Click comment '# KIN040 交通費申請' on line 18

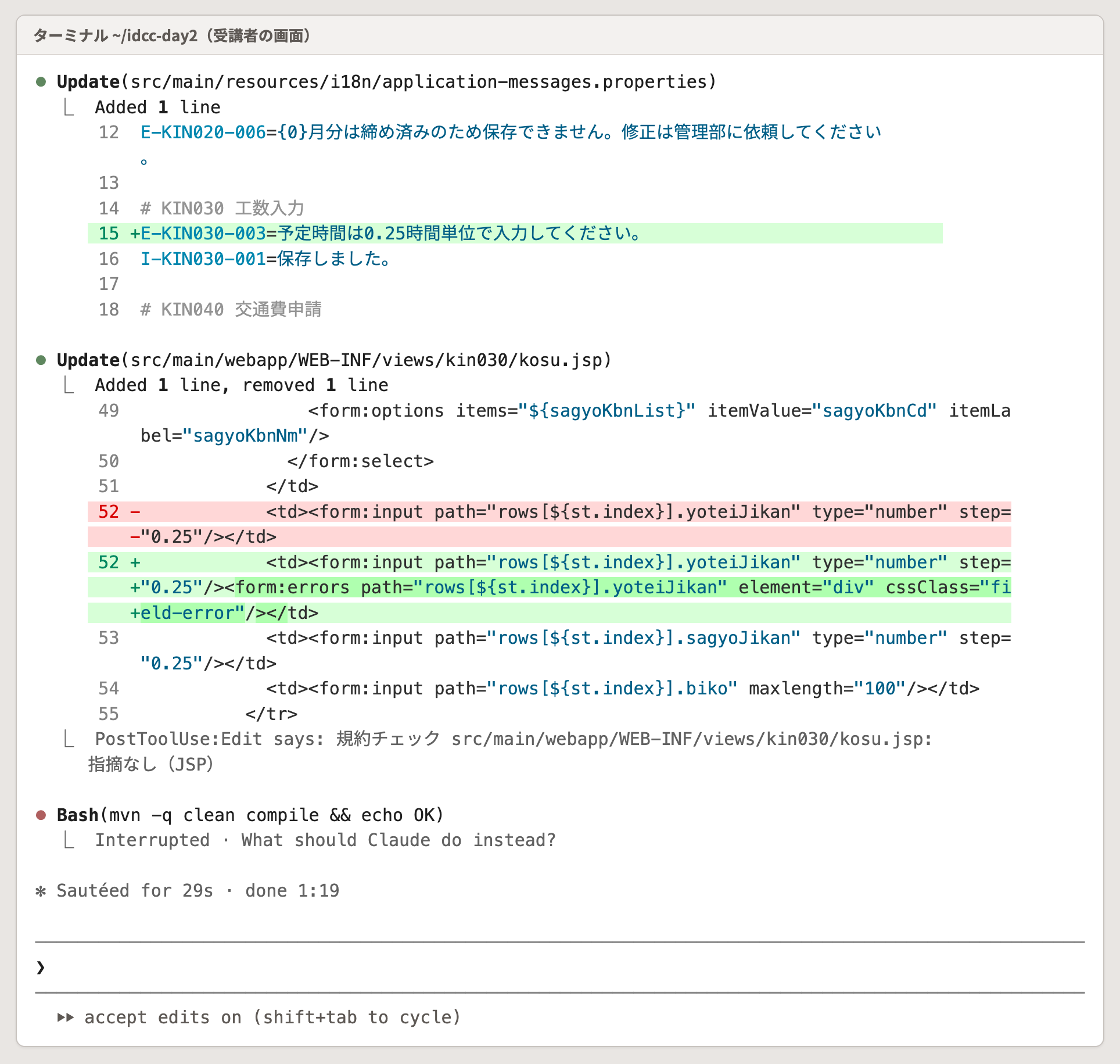(231, 310)
